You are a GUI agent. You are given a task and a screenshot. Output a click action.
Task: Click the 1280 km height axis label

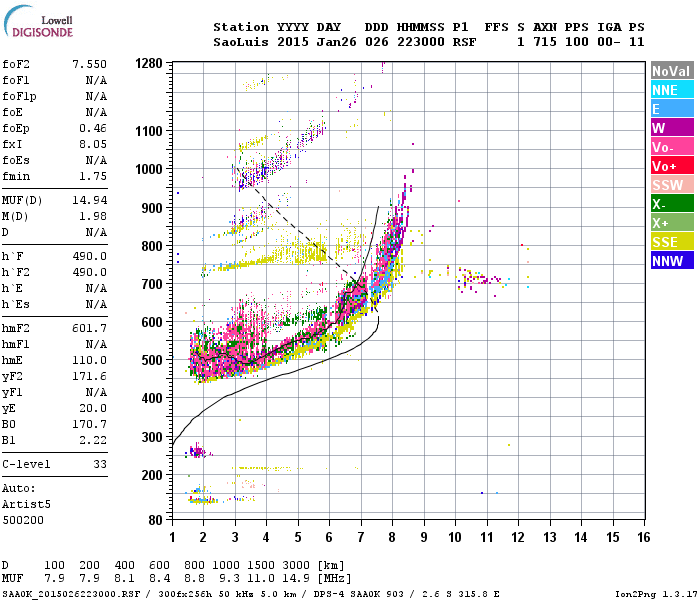149,63
